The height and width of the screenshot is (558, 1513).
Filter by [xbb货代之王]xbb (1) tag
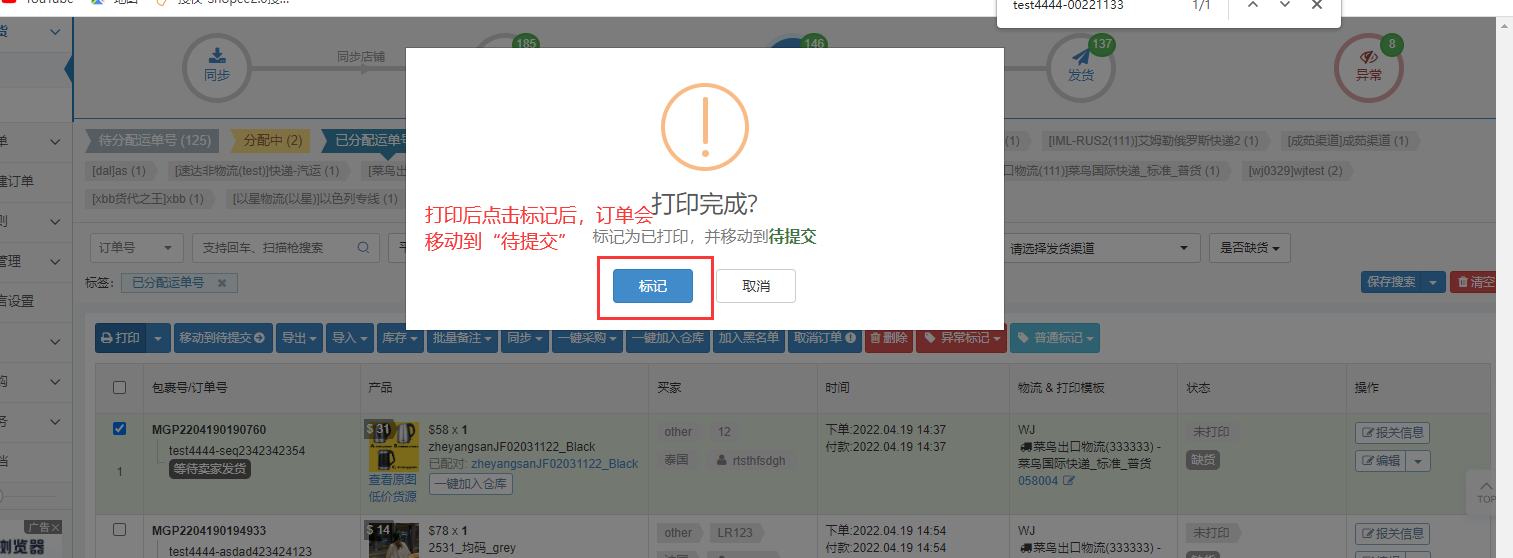[x=148, y=199]
